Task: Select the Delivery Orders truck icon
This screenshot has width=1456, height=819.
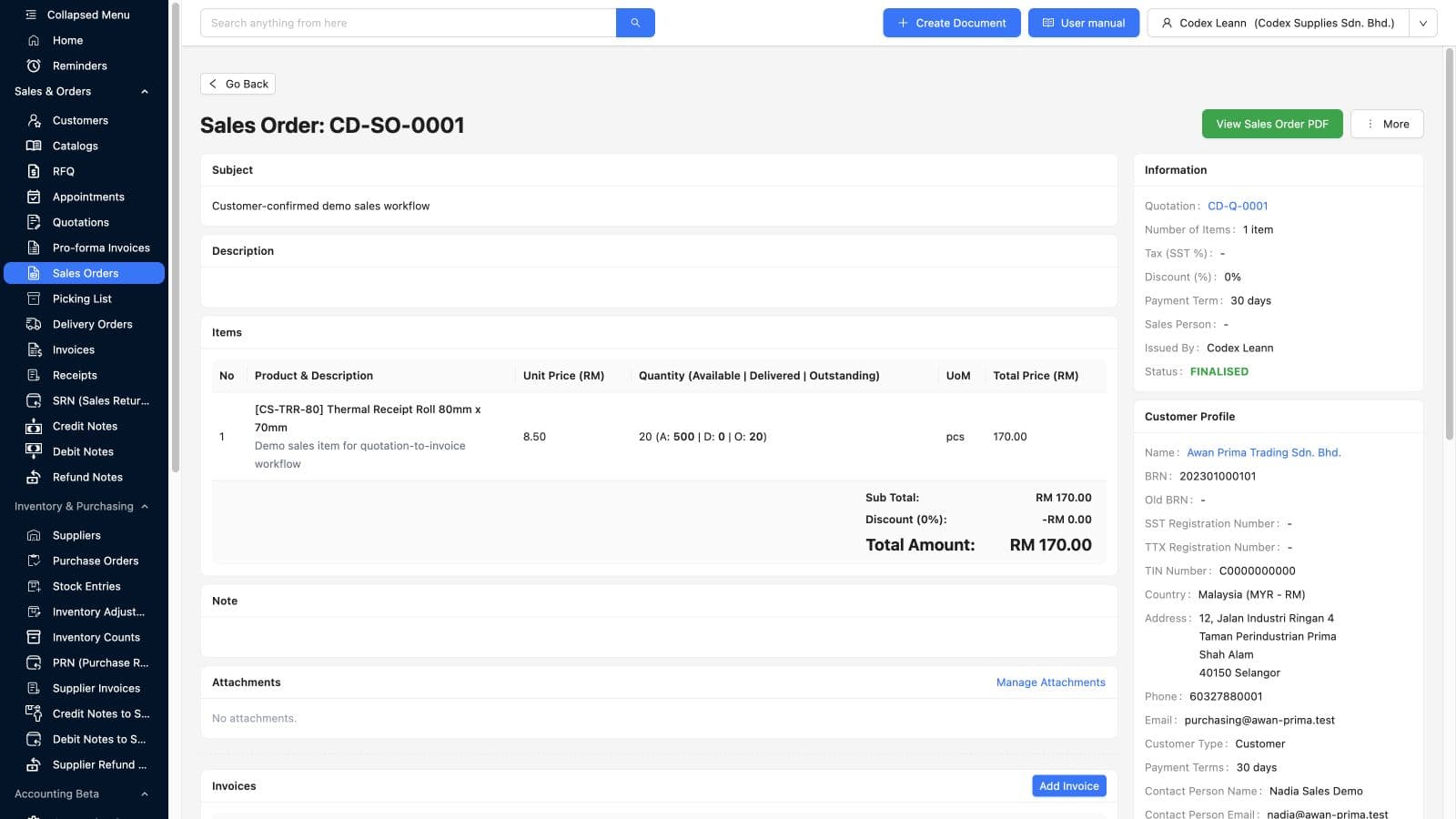Action: point(34,324)
